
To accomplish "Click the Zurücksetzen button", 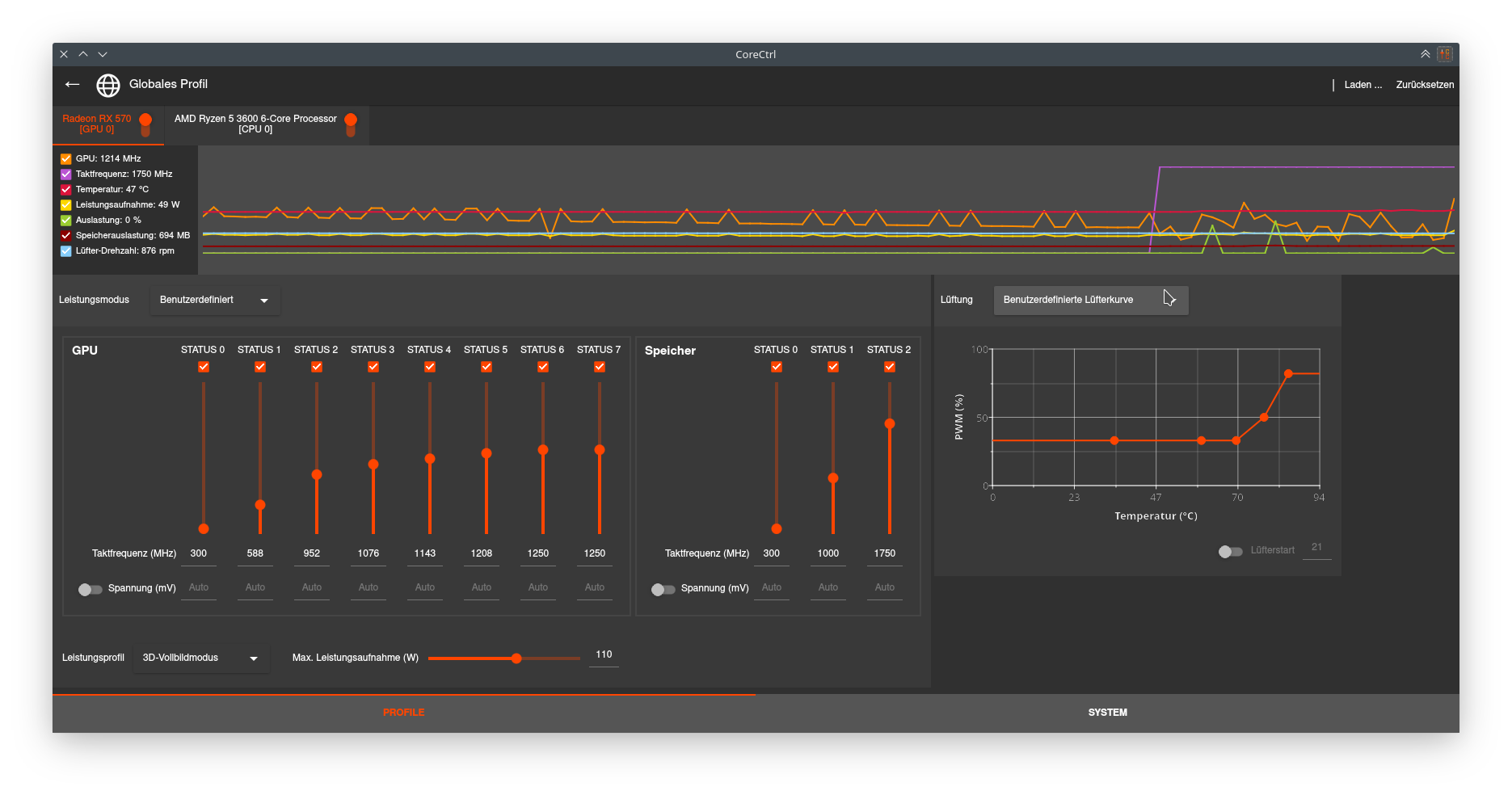I will click(1425, 85).
